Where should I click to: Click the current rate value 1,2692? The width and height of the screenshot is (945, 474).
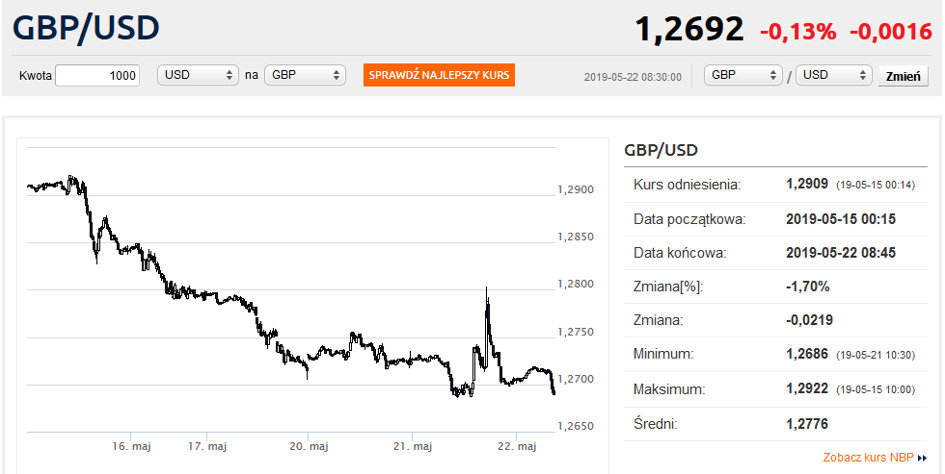(690, 30)
